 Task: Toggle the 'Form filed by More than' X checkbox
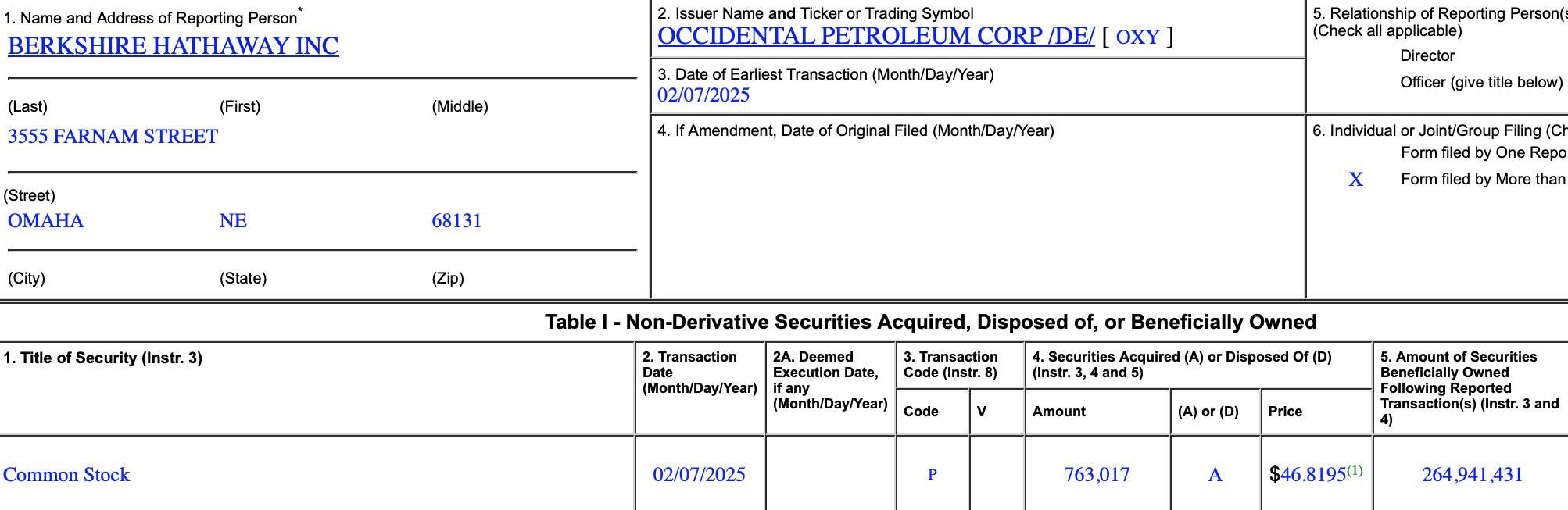click(x=1356, y=180)
